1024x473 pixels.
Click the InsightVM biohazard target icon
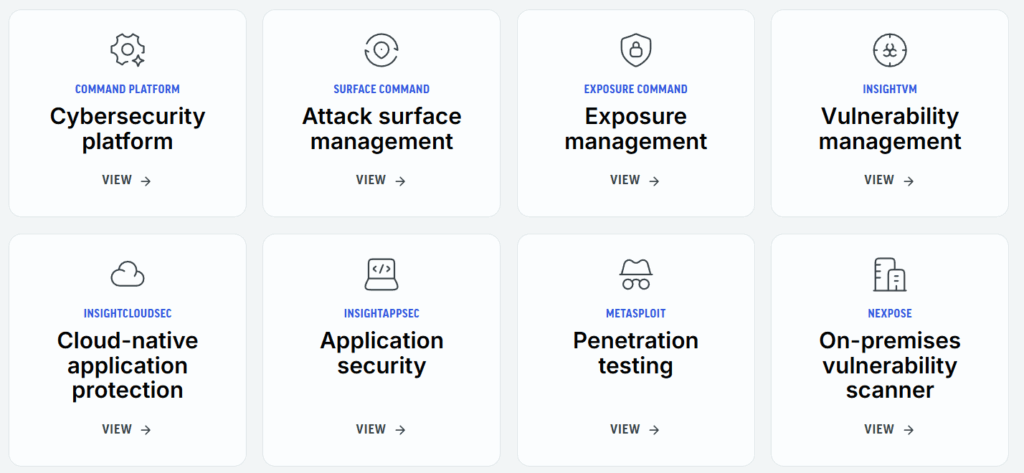click(x=889, y=49)
